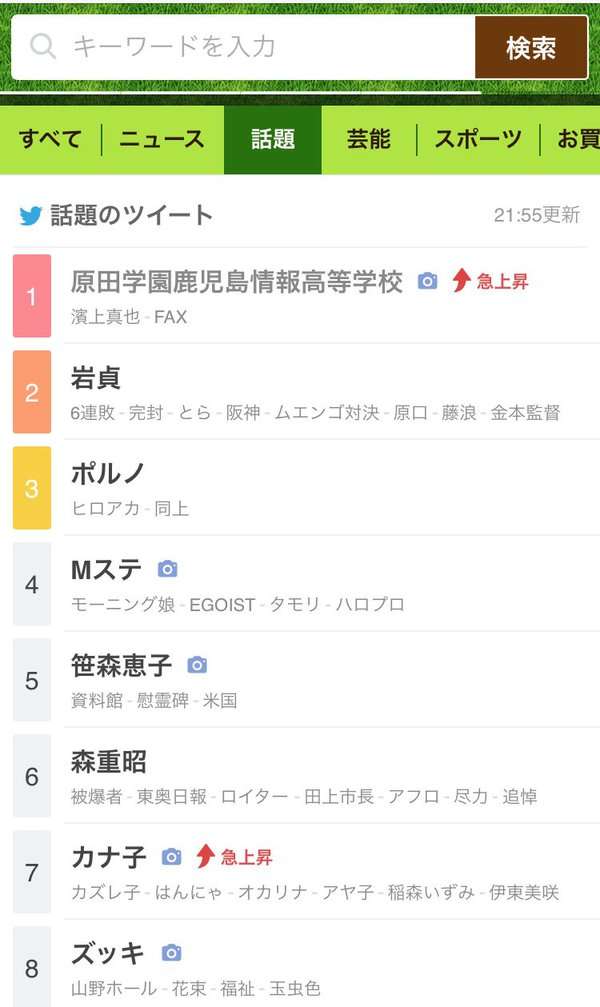600x1007 pixels.
Task: Click camera icon next to 原田学園鹿児島情報高等学校
Action: coord(427,281)
